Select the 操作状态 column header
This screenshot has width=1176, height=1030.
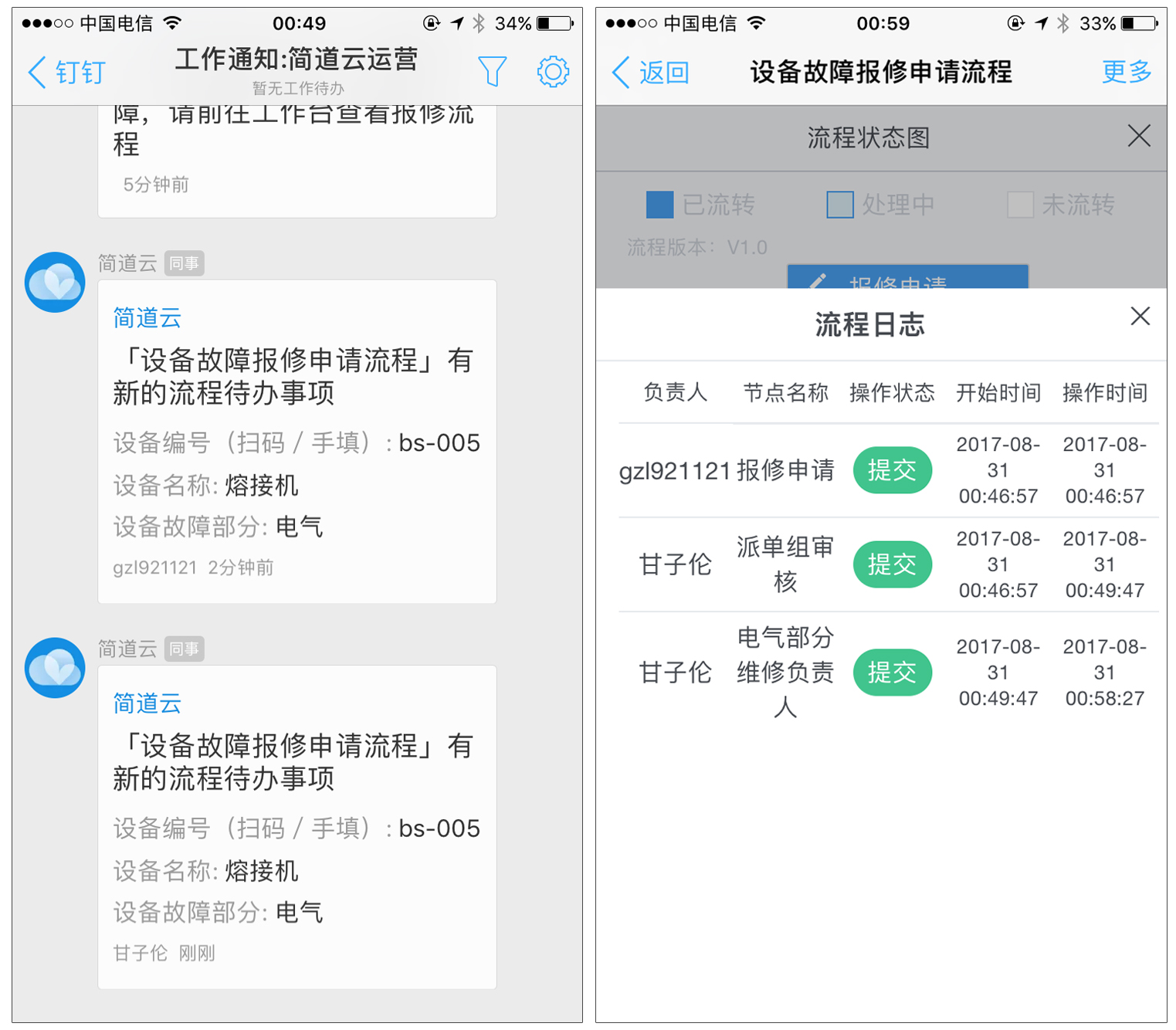click(x=892, y=393)
